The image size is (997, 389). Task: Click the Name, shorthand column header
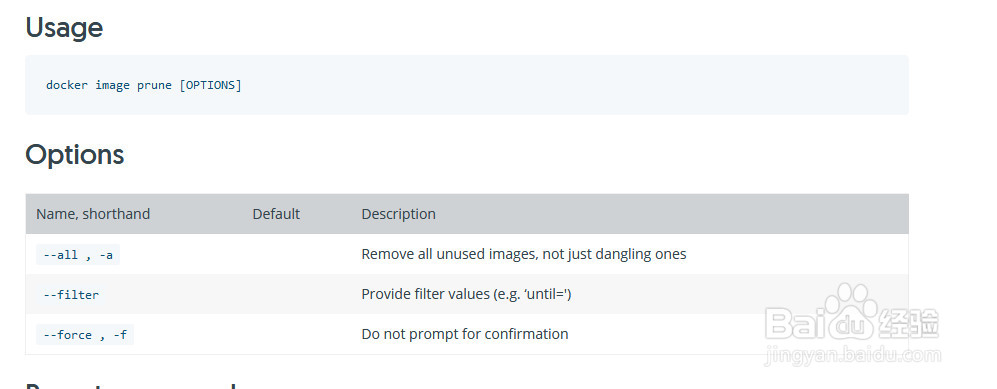pos(93,214)
